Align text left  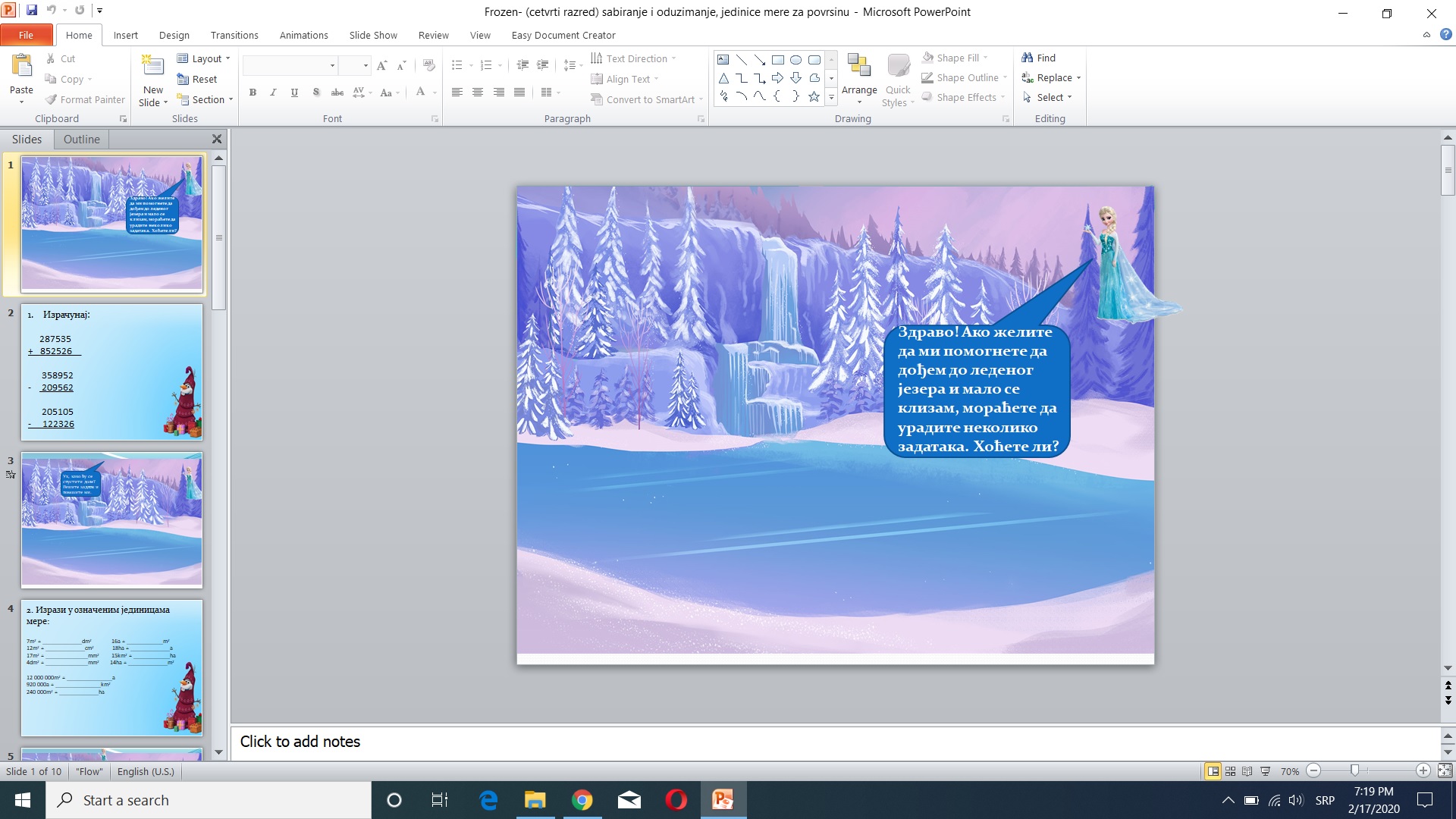(x=457, y=93)
